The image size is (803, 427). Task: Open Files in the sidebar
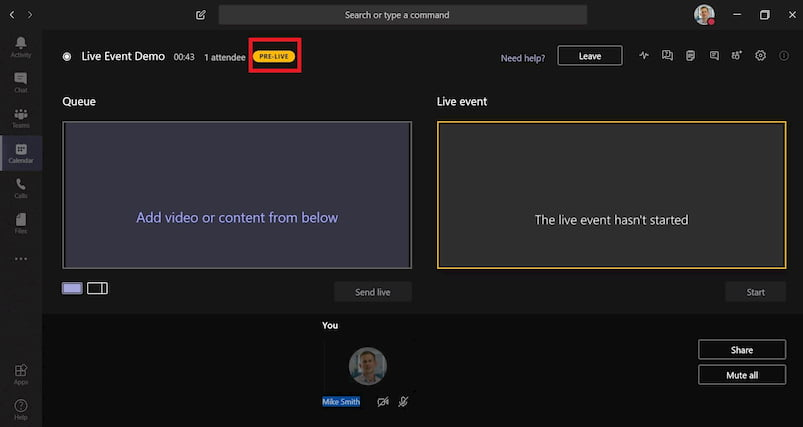point(21,224)
